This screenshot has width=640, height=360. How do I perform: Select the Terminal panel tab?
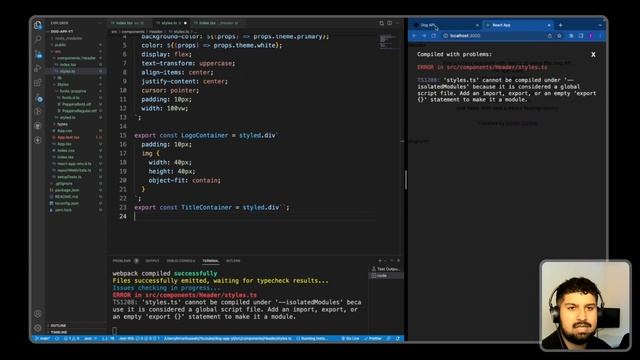pyautogui.click(x=210, y=261)
